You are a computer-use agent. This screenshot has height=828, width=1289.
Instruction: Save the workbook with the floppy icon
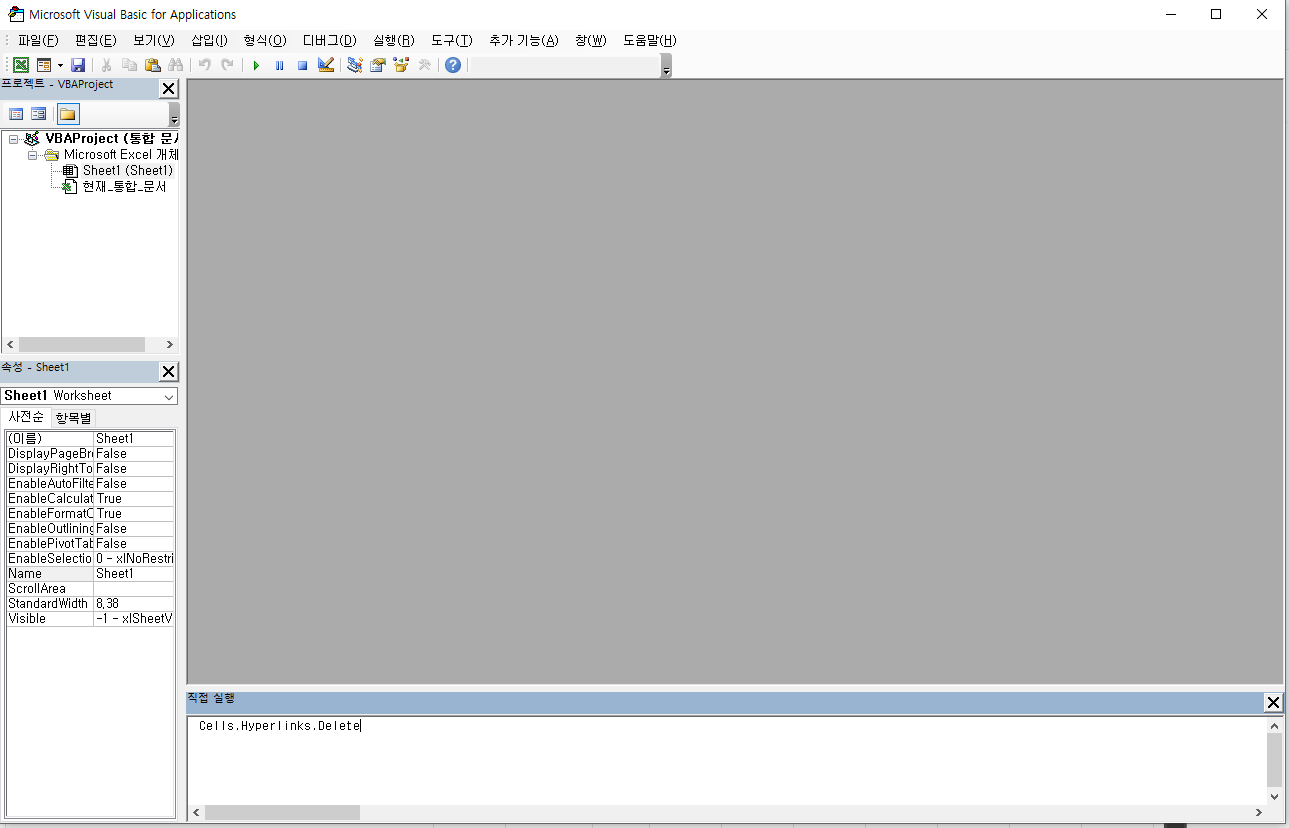[x=78, y=65]
